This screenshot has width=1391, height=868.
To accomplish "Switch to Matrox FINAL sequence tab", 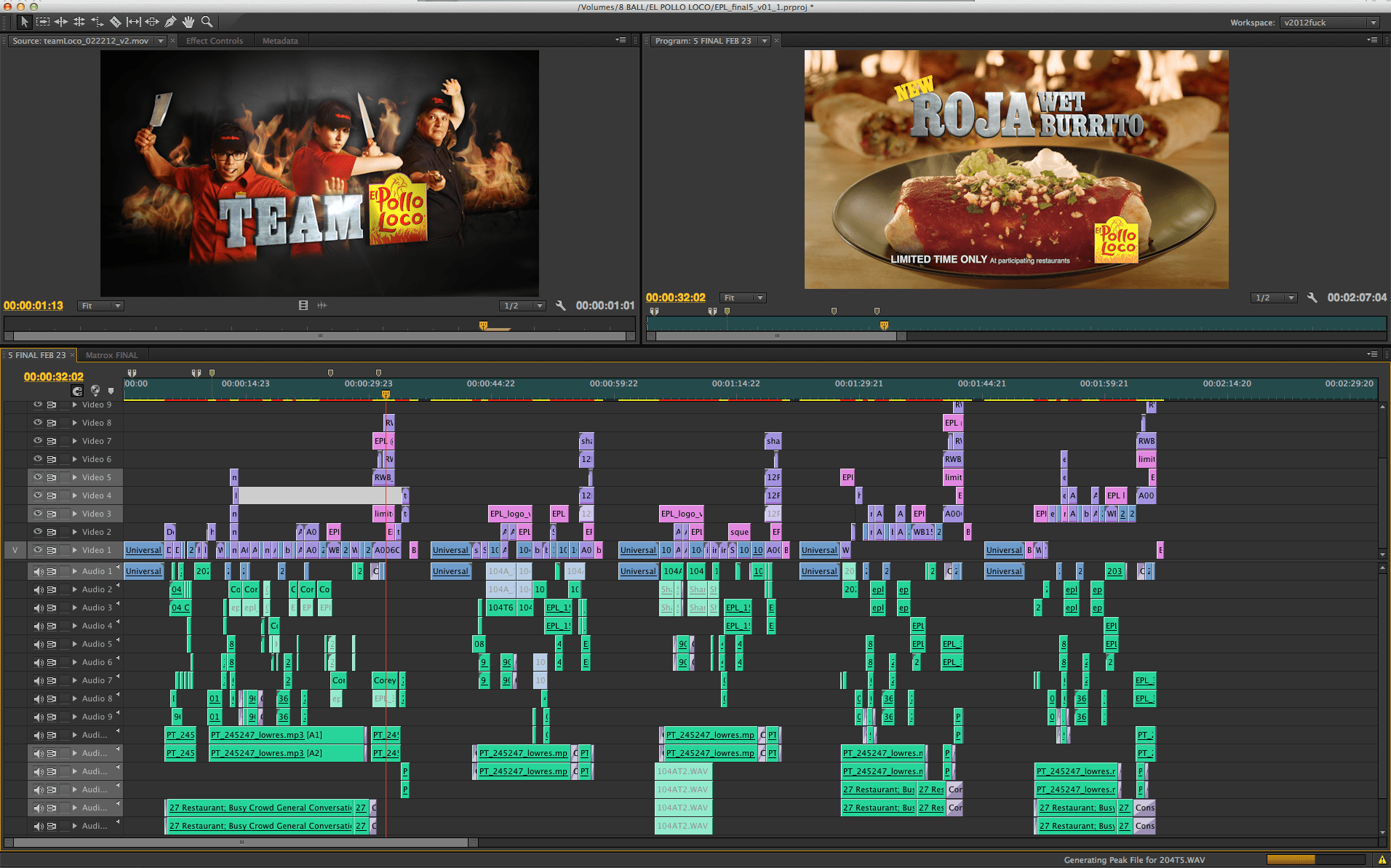I will tap(111, 355).
